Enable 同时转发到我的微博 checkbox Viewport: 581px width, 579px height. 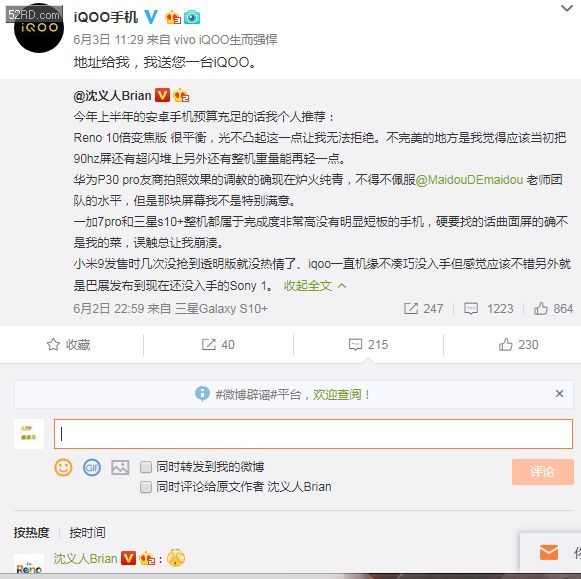click(x=146, y=467)
